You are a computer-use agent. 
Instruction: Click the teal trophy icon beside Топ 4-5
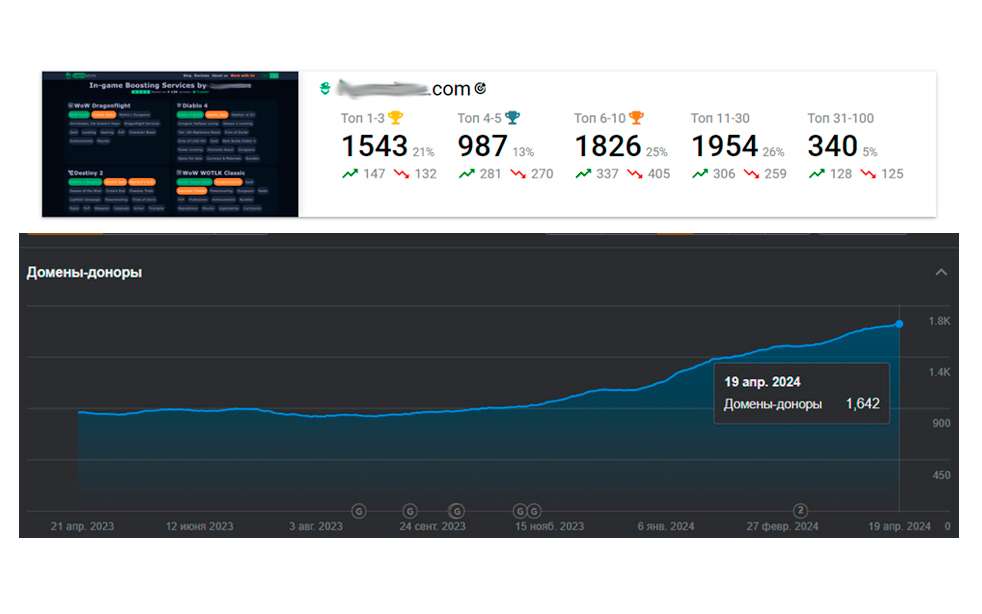click(x=513, y=118)
